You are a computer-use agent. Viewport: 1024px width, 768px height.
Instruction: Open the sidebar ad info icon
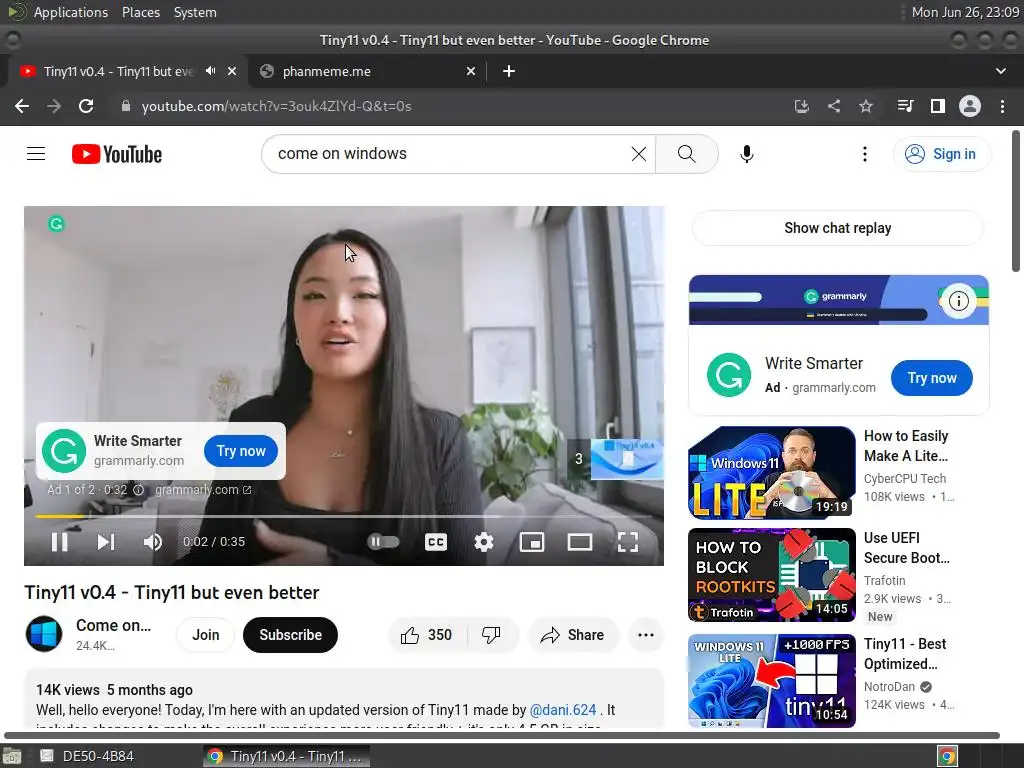coord(958,301)
